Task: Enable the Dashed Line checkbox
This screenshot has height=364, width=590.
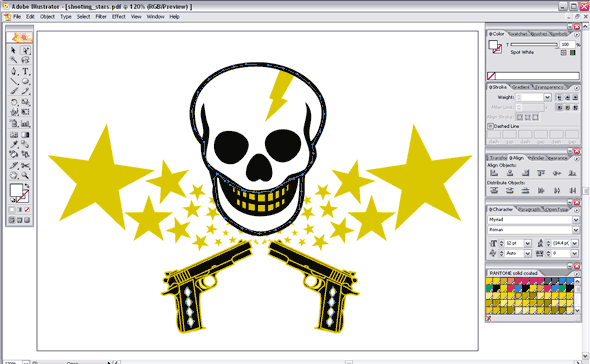Action: click(490, 126)
